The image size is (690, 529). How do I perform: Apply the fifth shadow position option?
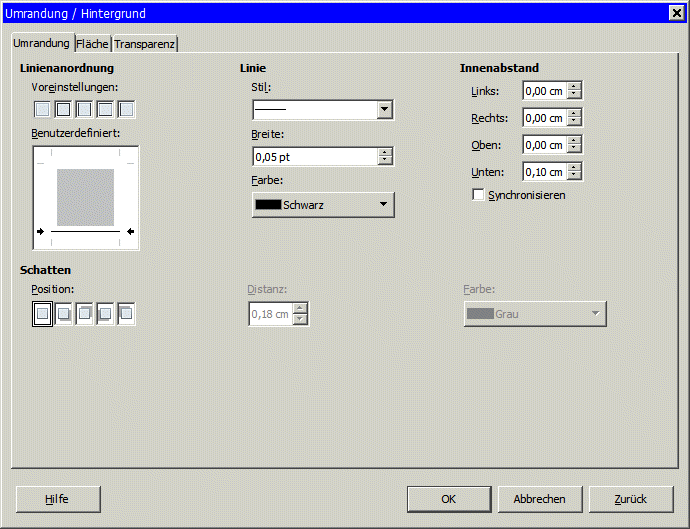(x=126, y=314)
